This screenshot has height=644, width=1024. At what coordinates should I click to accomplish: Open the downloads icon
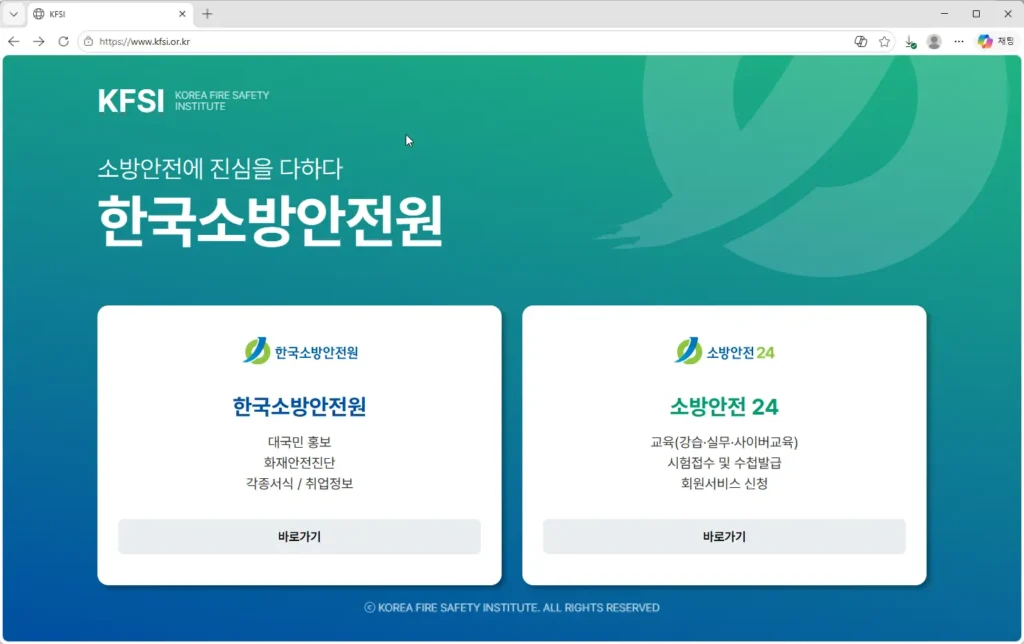pyautogui.click(x=910, y=42)
